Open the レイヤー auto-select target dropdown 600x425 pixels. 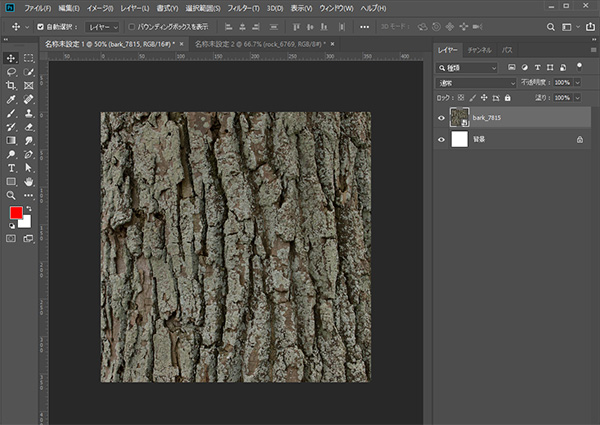(100, 27)
